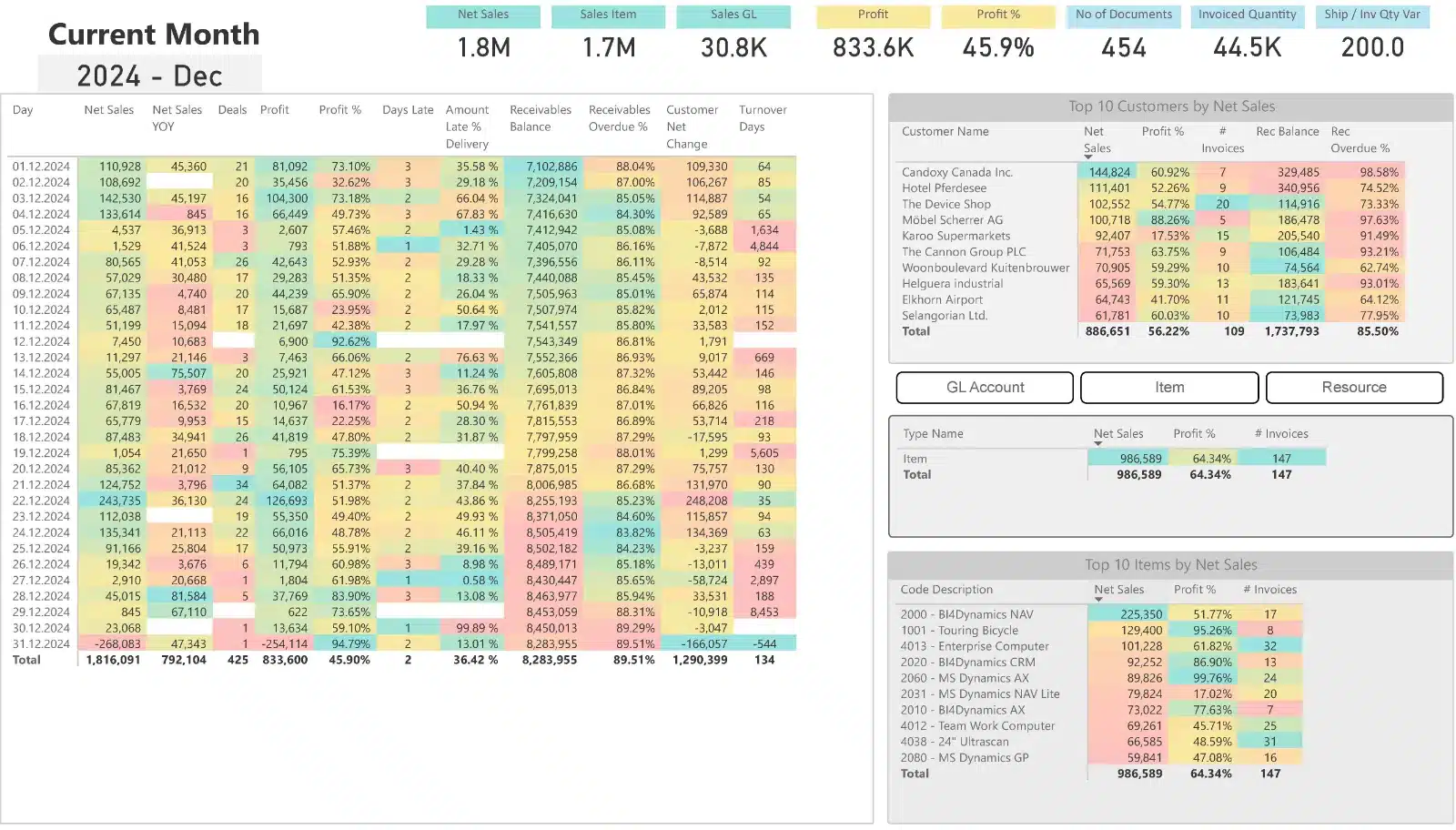Click the Rec Overdue % column header
The width and height of the screenshot is (1456, 830).
click(1359, 140)
